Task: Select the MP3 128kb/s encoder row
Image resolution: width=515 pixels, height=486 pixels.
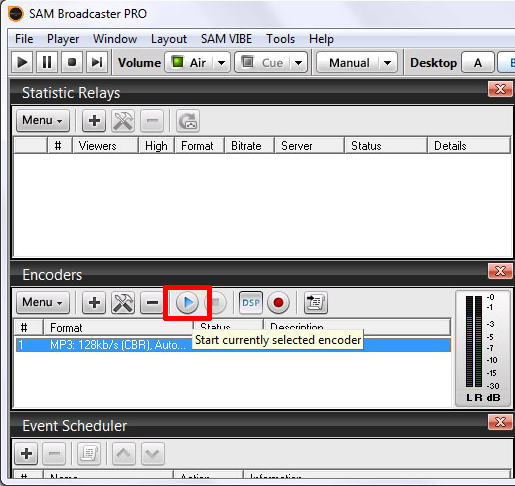Action: pyautogui.click(x=233, y=344)
